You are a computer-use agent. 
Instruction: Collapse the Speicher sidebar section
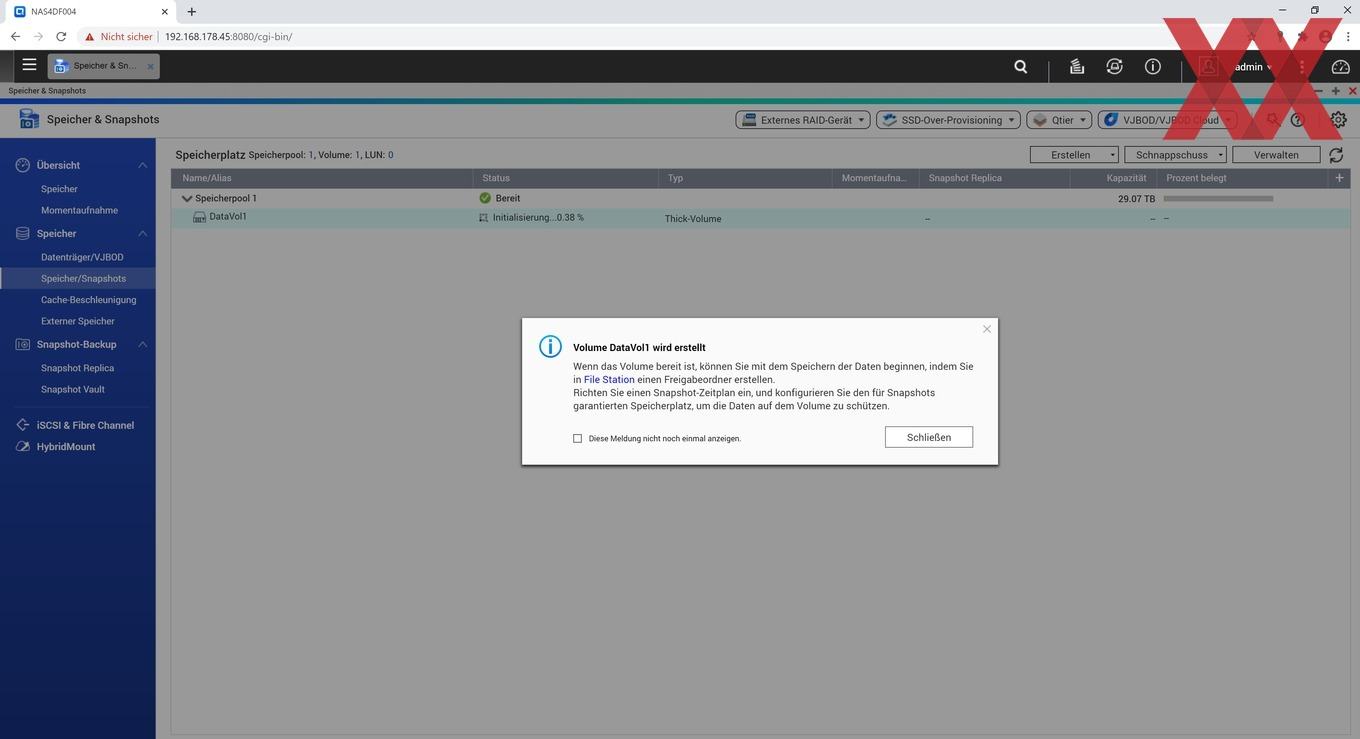[x=142, y=233]
